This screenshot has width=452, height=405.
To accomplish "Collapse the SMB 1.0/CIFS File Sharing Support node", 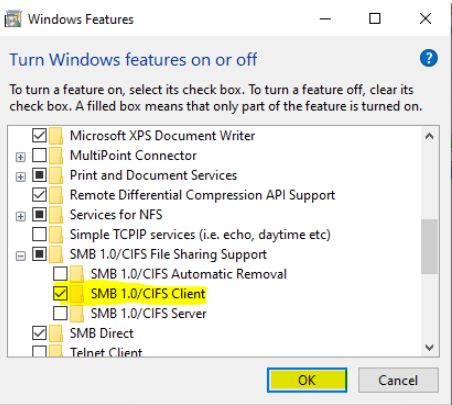I will 21,256.
